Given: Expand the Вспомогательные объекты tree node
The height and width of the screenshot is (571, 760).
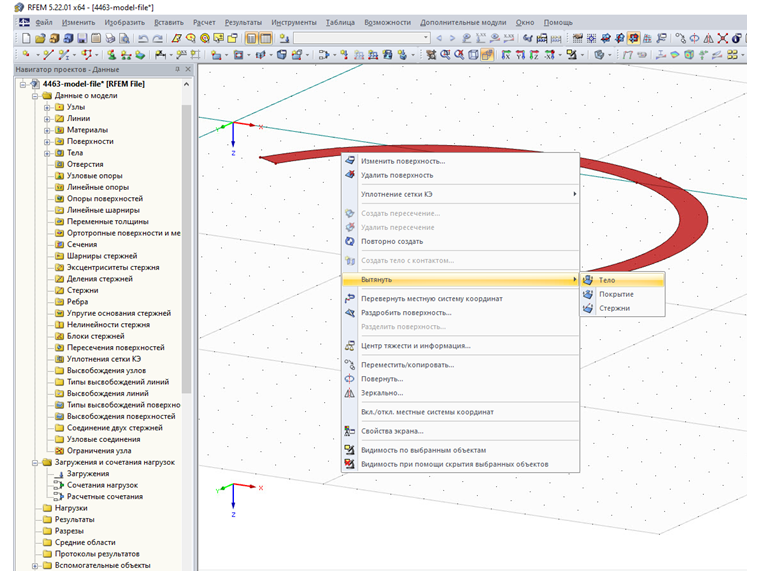Looking at the screenshot, I should (x=35, y=566).
